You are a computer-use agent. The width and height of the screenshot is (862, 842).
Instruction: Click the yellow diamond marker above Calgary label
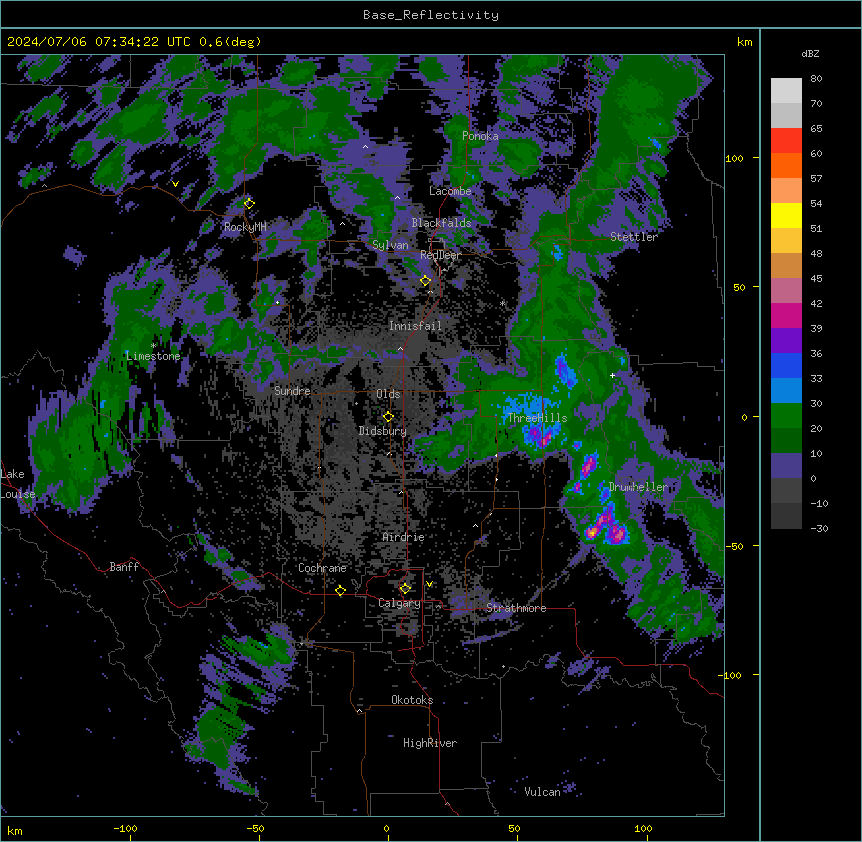405,589
